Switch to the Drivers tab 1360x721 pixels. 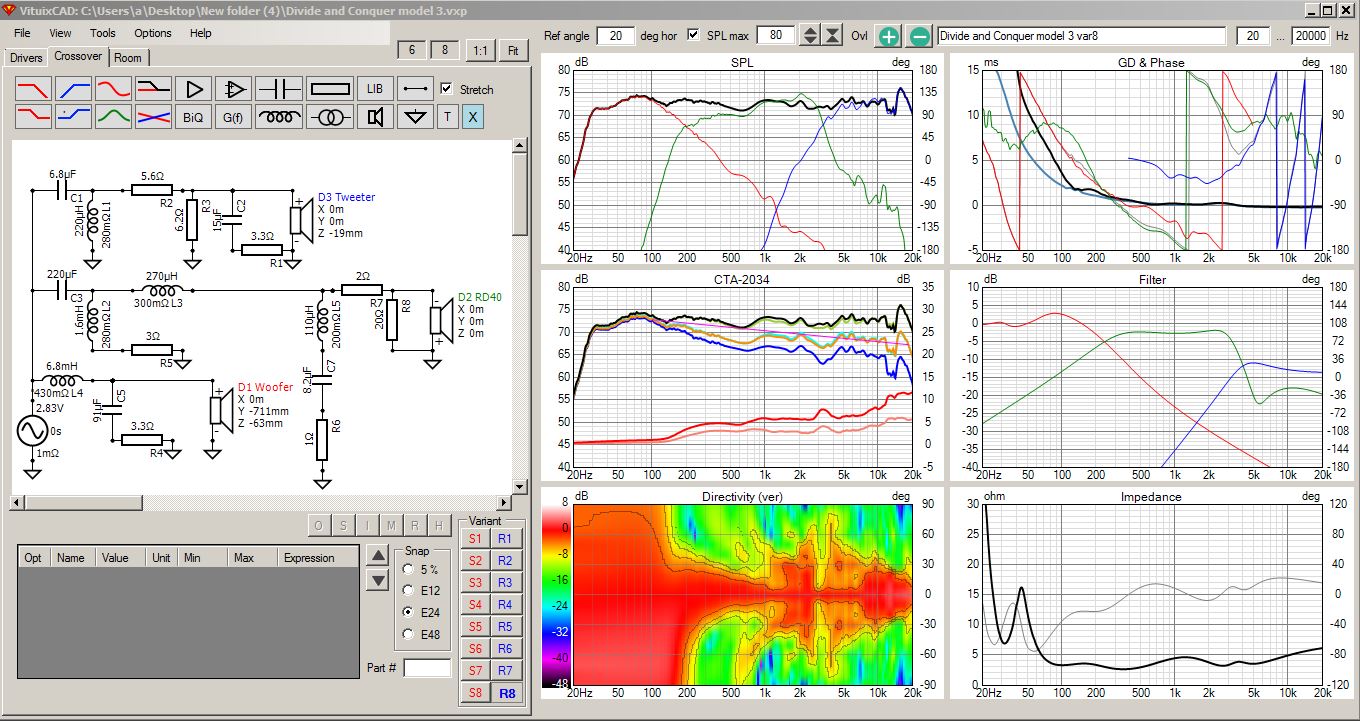[x=26, y=57]
